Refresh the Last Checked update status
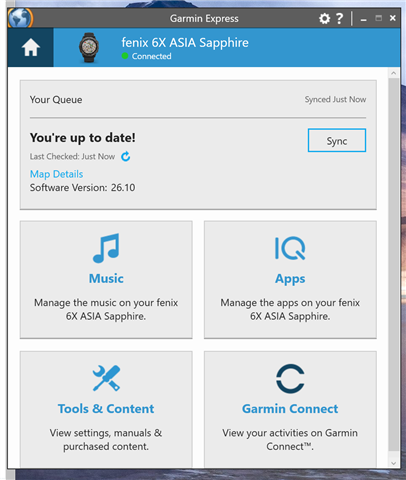Viewport: 406px width, 480px height. pos(125,156)
